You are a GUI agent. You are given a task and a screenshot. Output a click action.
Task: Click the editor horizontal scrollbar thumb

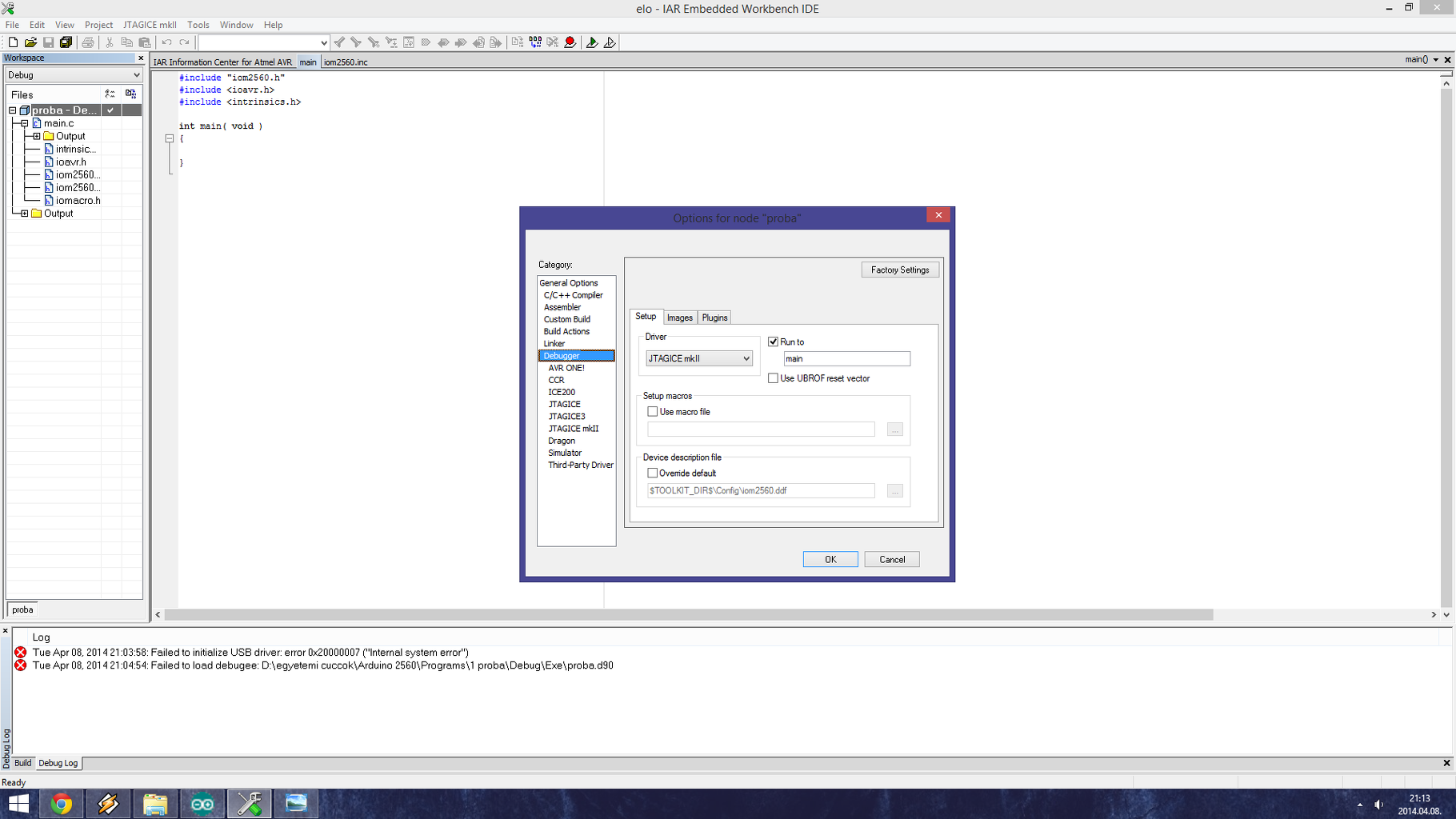point(689,614)
